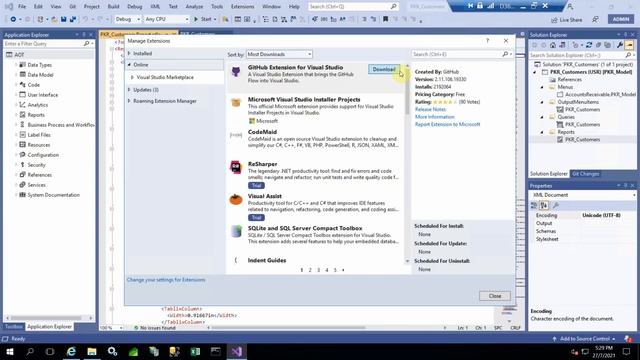The image size is (640, 360).
Task: Download the GitHub Extension for Visual Studio
Action: point(384,69)
